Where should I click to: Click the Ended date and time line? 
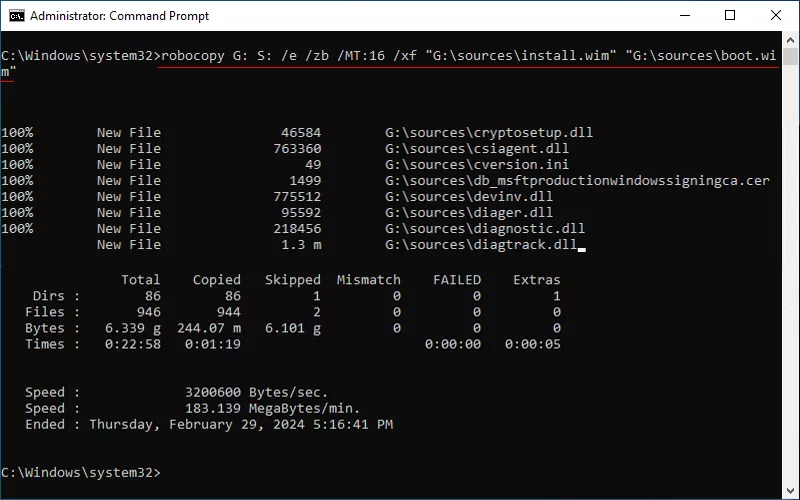pos(240,424)
